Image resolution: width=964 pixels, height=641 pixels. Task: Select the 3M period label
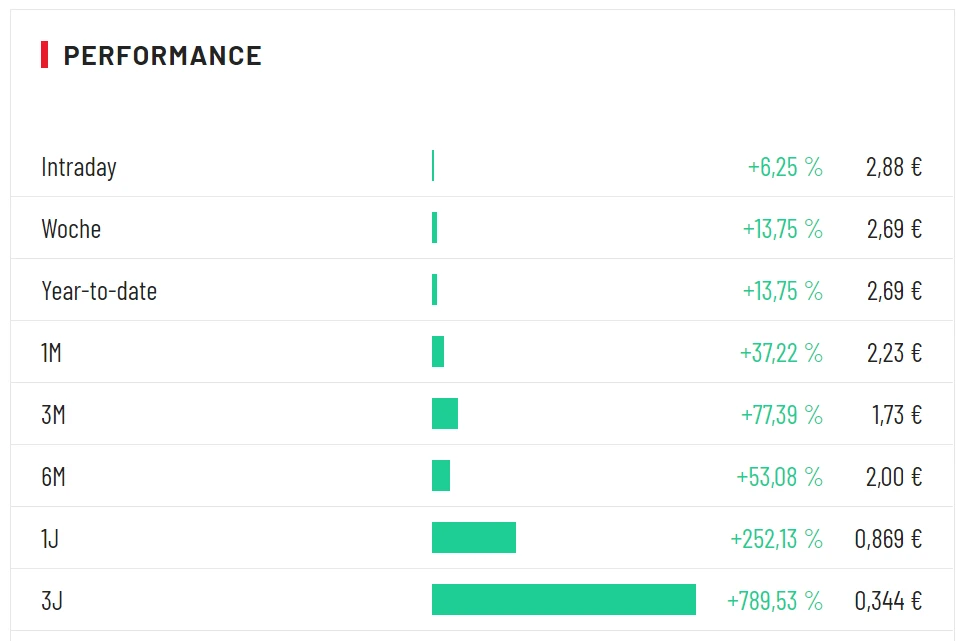tap(53, 415)
